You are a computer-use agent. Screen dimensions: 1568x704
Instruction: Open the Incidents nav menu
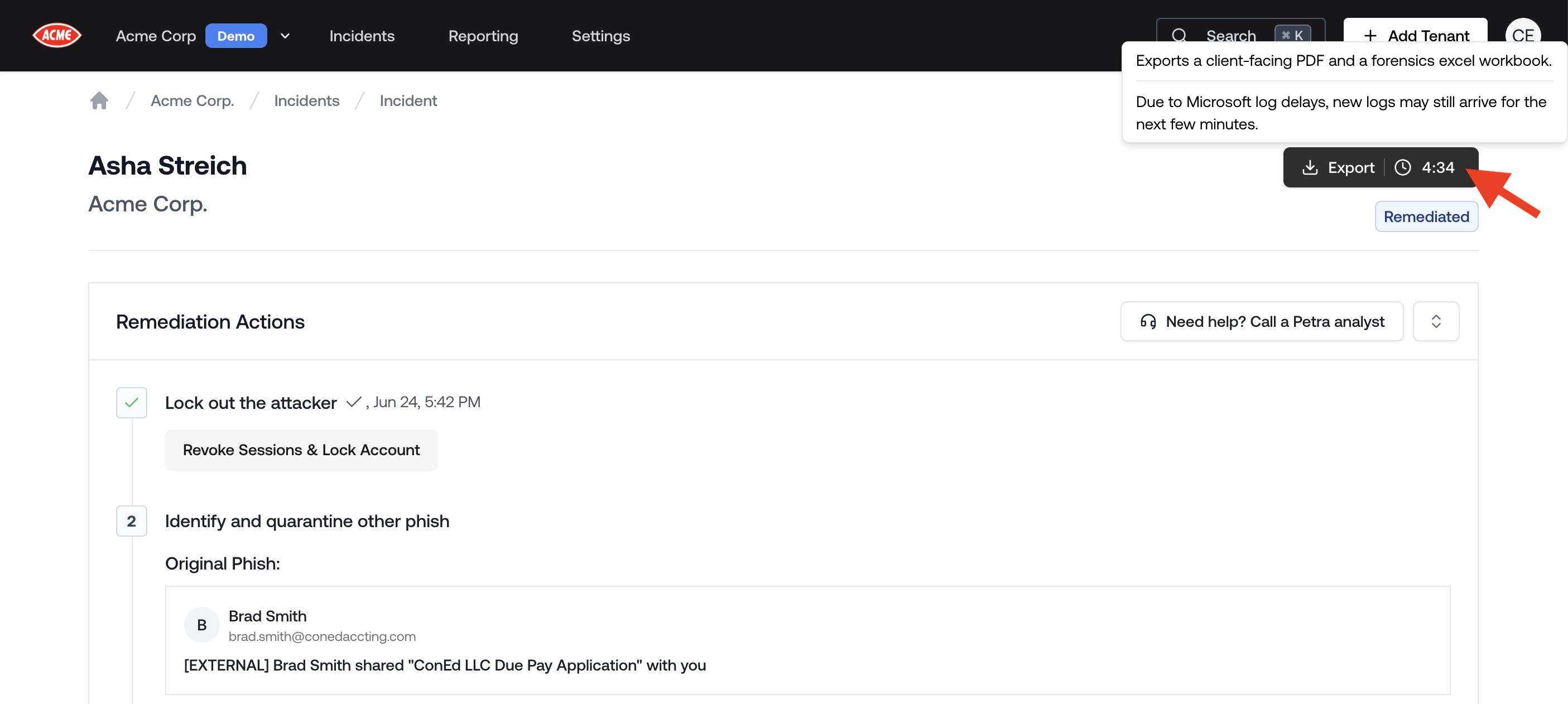tap(362, 36)
